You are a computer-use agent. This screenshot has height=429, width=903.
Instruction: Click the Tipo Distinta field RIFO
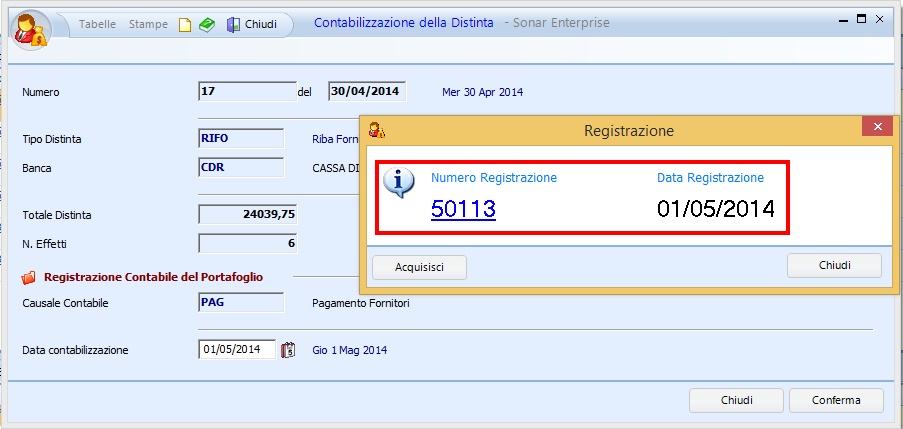pos(241,139)
